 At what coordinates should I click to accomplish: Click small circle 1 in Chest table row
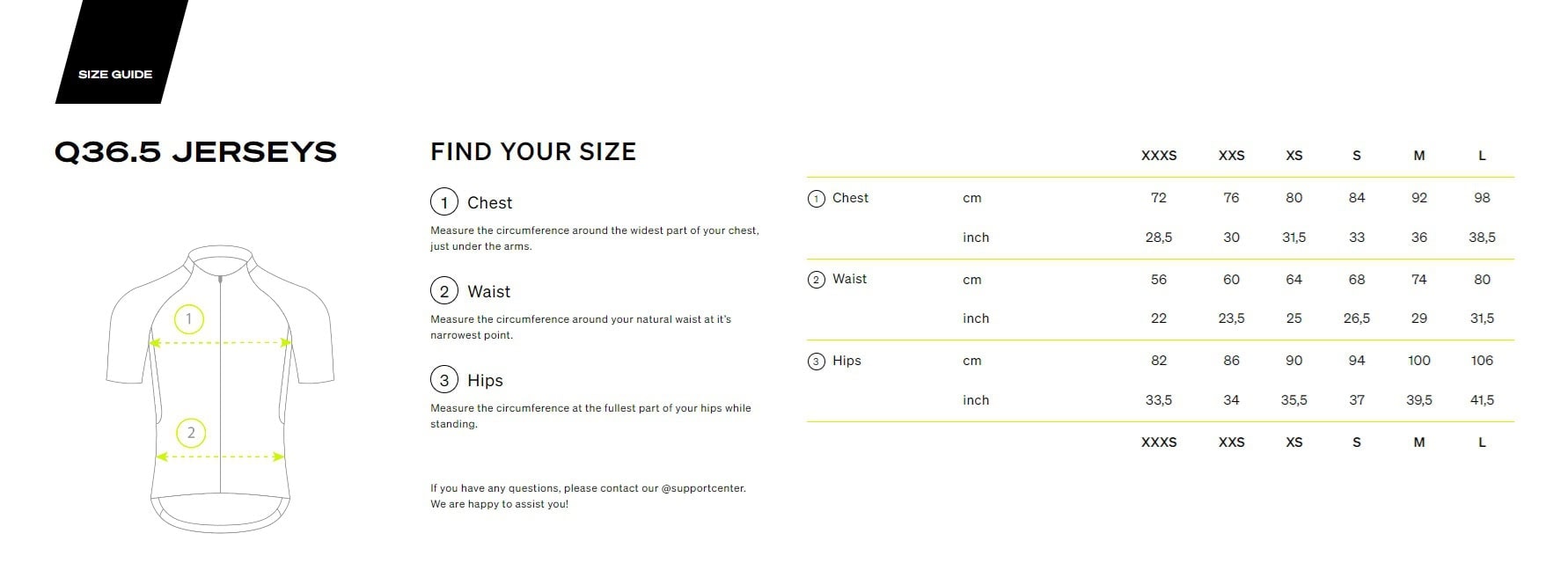(x=816, y=199)
